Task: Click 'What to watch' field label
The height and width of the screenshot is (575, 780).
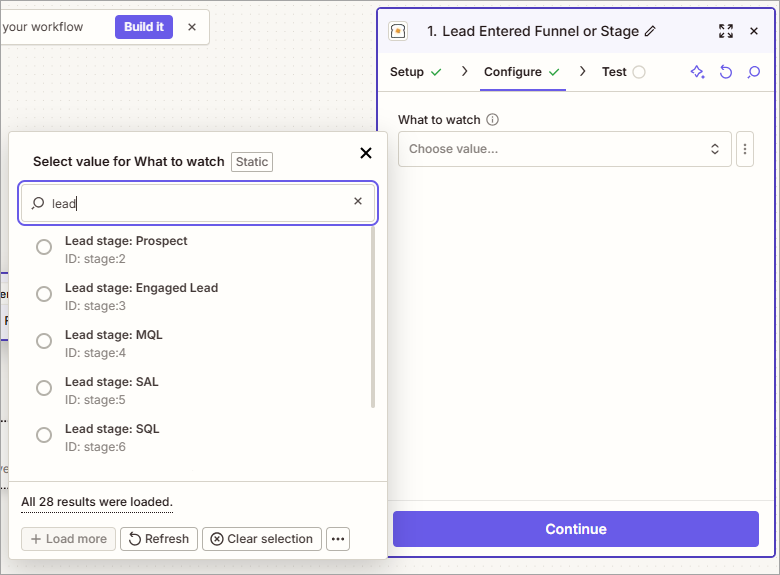Action: tap(439, 120)
